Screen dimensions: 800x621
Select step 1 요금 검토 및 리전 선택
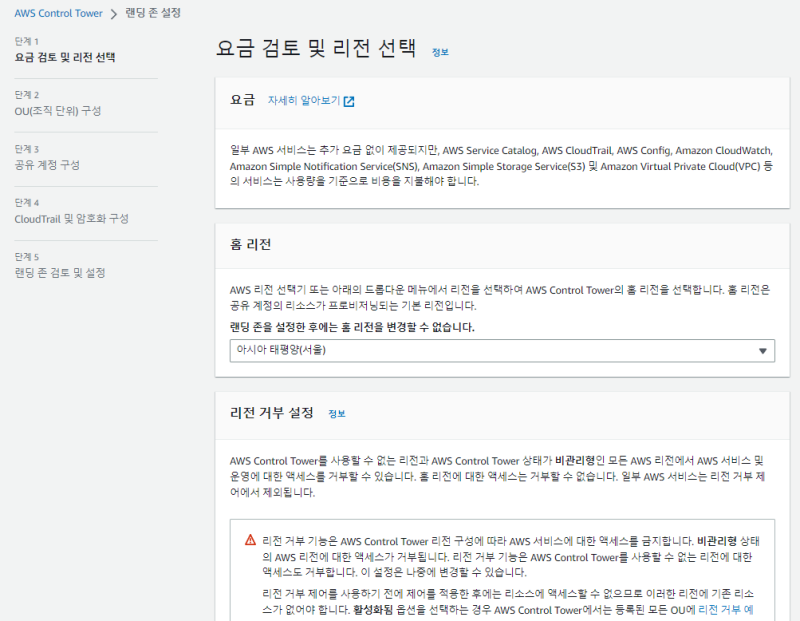click(x=65, y=57)
